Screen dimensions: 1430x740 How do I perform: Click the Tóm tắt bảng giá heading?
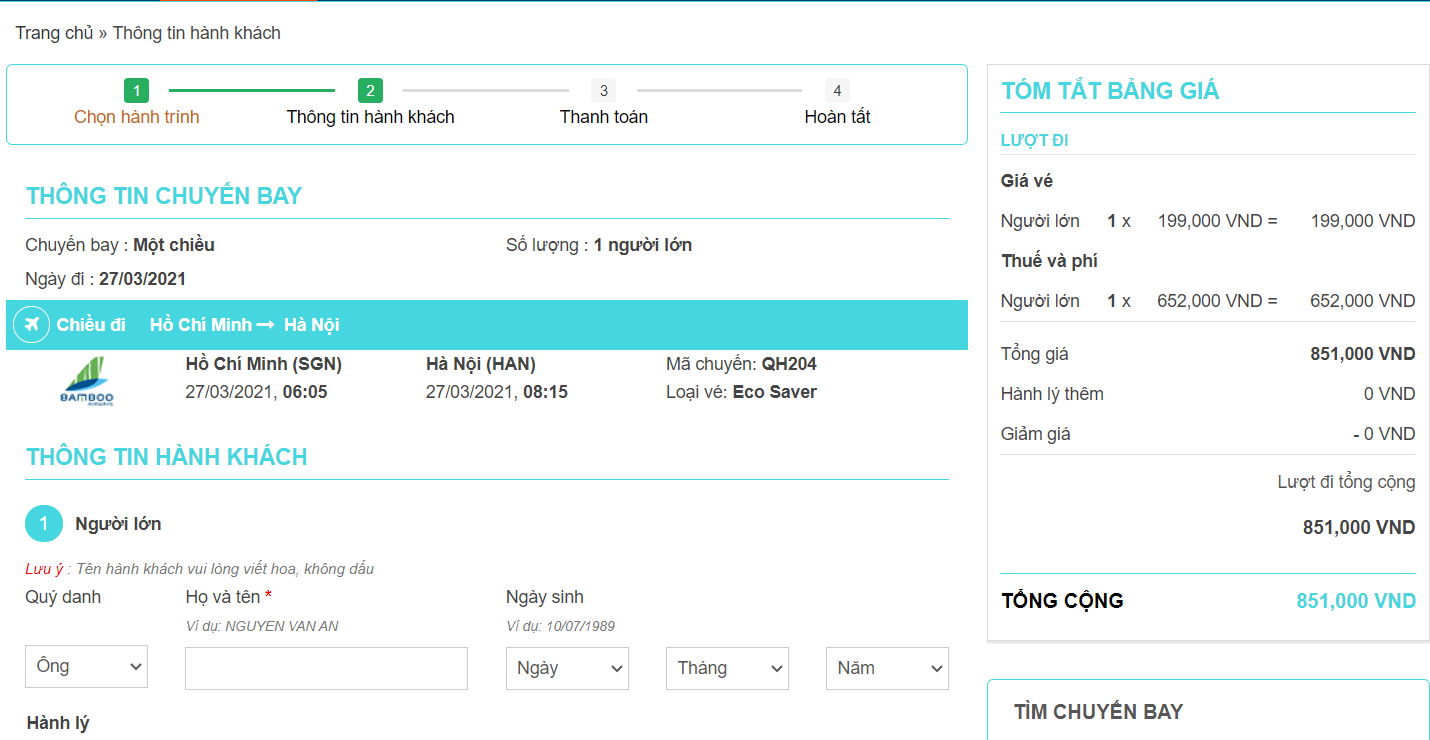[1110, 91]
